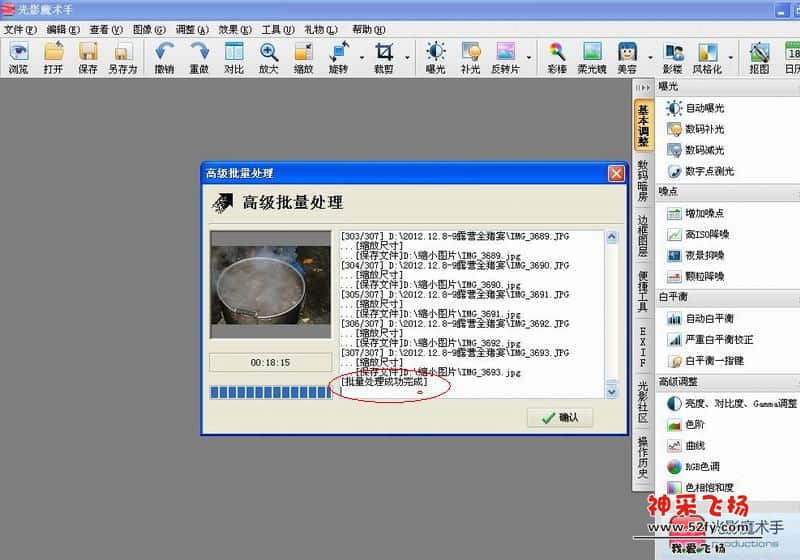Open dropdown arrow beside 美容
This screenshot has width=800, height=560.
tap(650, 58)
